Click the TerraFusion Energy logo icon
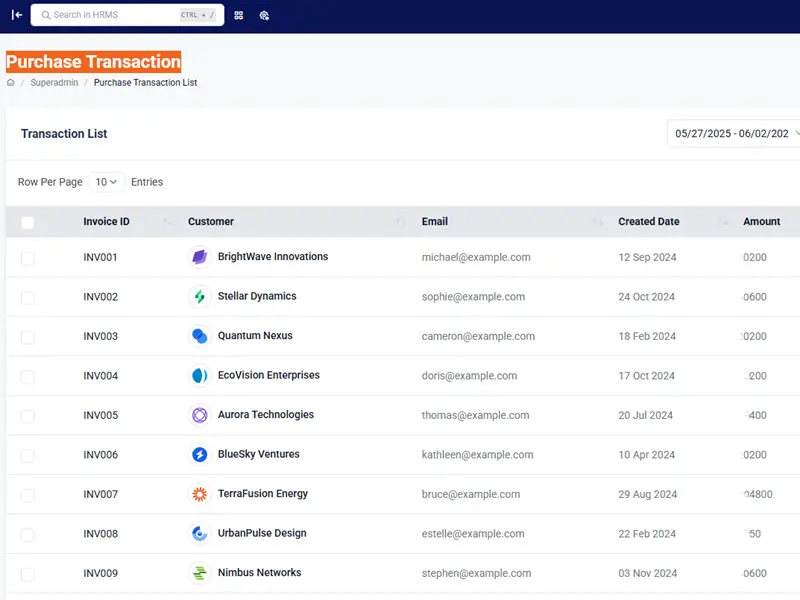 [x=199, y=494]
